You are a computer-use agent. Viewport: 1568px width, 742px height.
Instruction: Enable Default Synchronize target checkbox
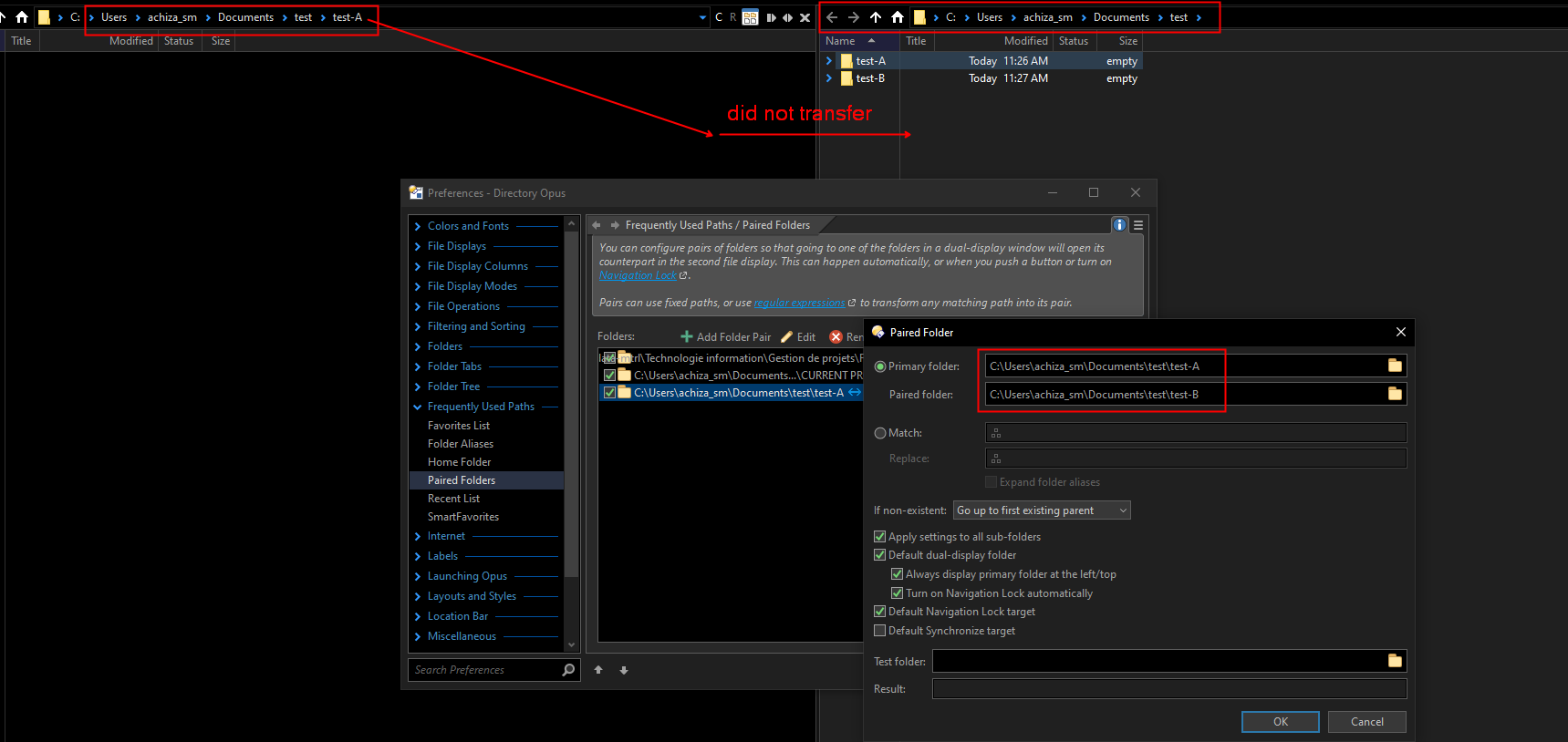[880, 631]
